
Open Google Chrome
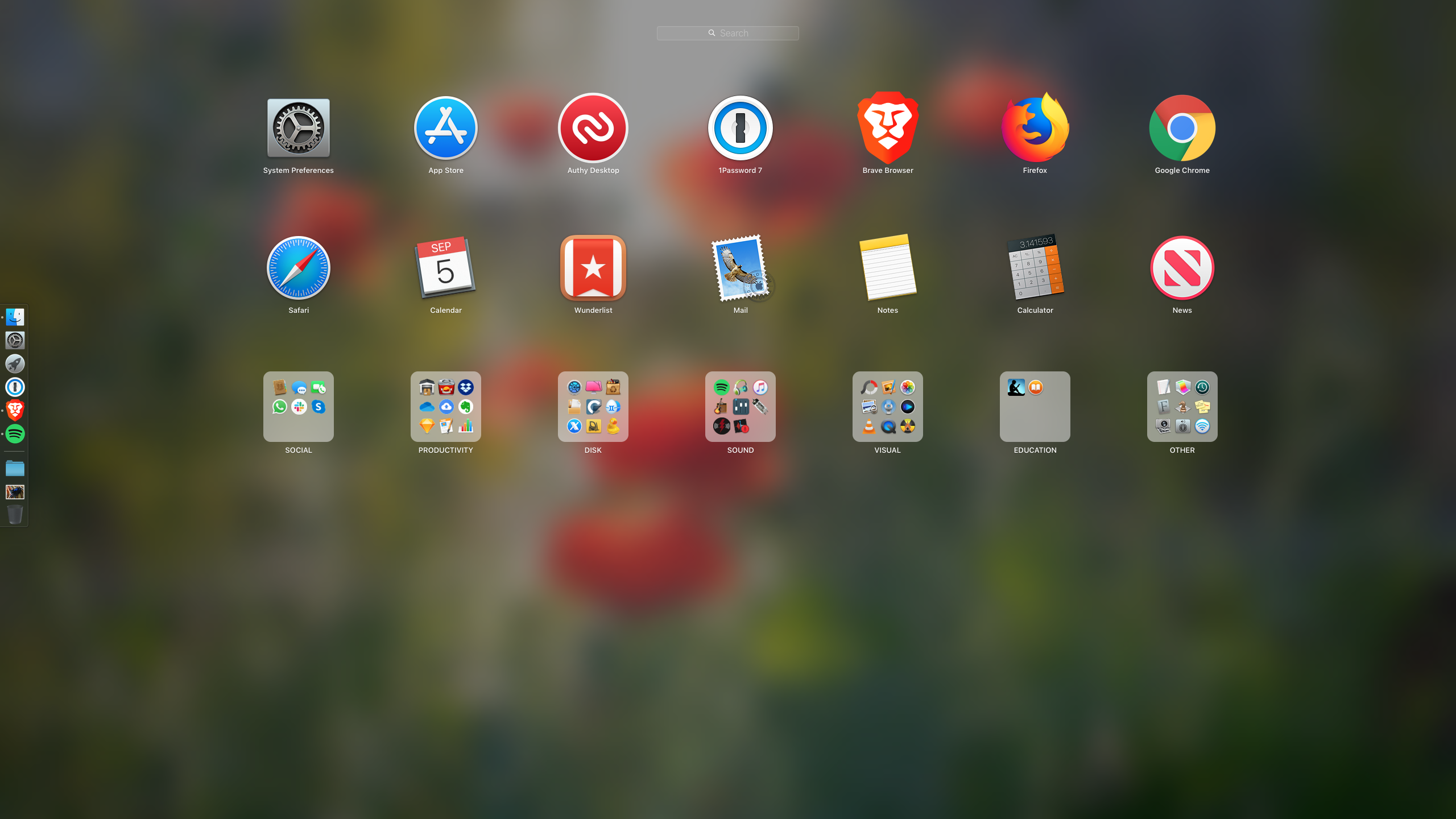coord(1182,129)
